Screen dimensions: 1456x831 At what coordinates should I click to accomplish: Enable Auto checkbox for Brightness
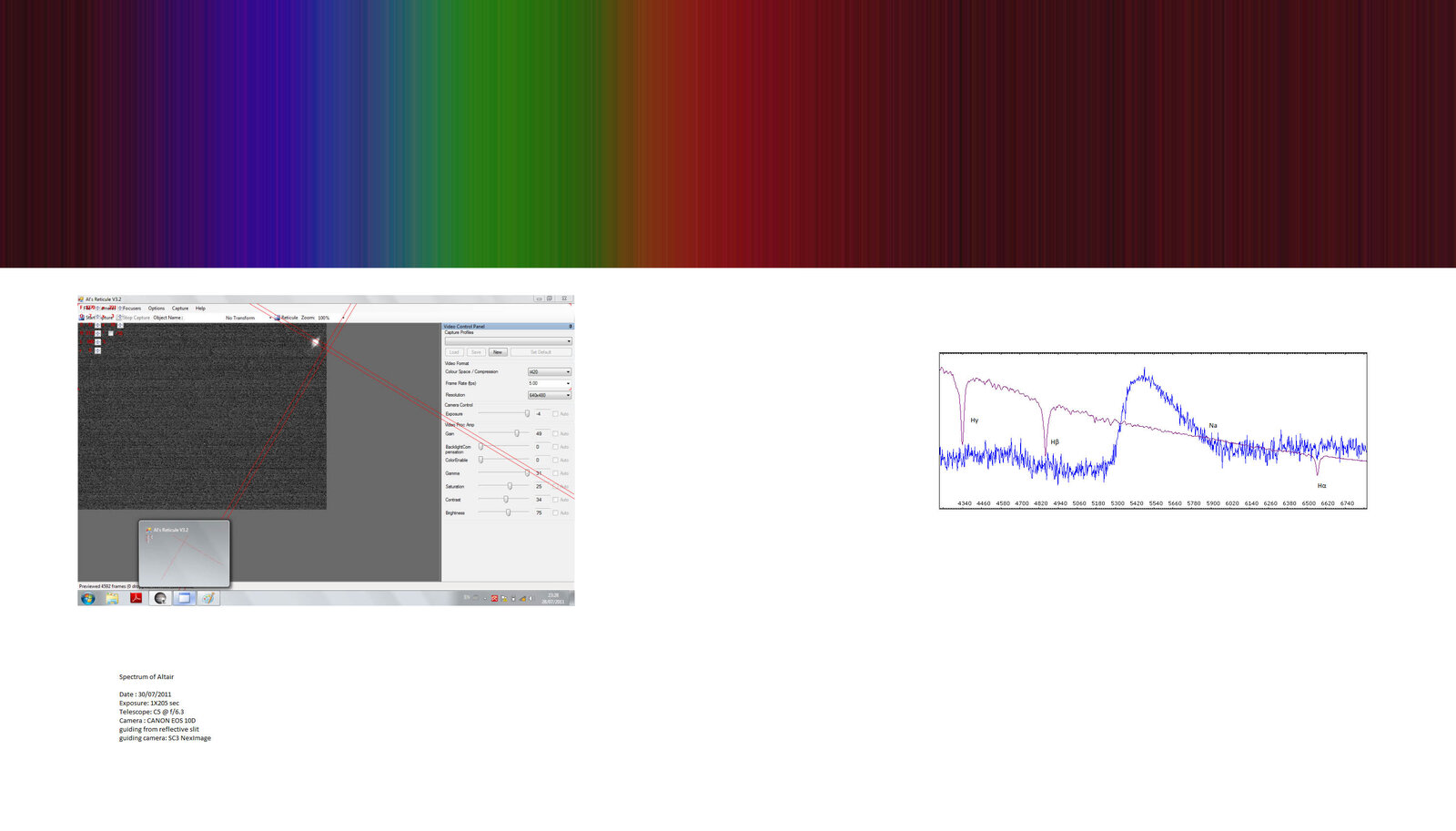[x=555, y=512]
